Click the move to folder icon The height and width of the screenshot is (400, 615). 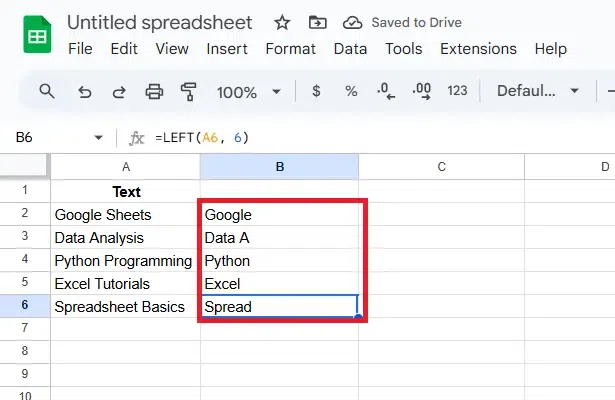click(x=317, y=22)
